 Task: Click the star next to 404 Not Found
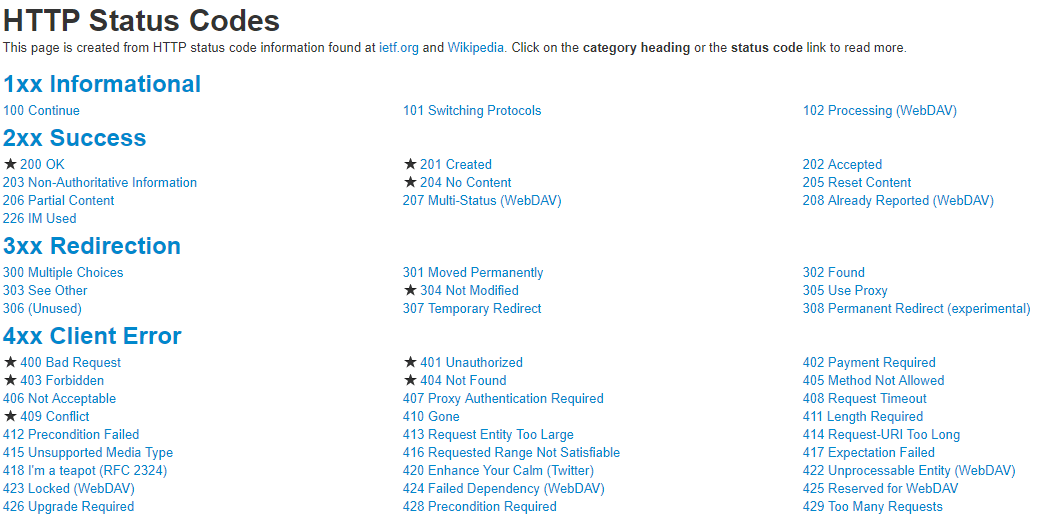tap(410, 380)
